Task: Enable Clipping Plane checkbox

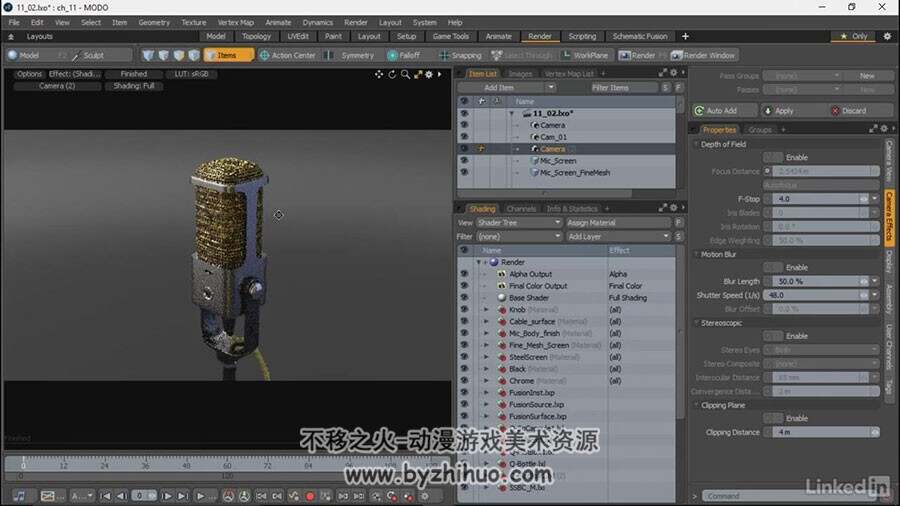Action: pyautogui.click(x=773, y=418)
